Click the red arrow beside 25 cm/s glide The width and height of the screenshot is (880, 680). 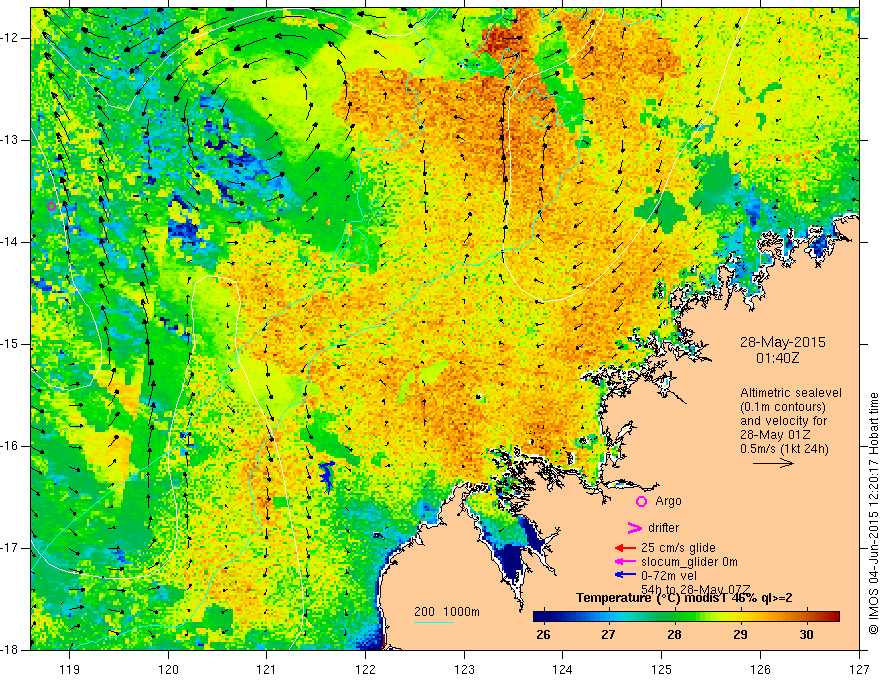pos(625,548)
